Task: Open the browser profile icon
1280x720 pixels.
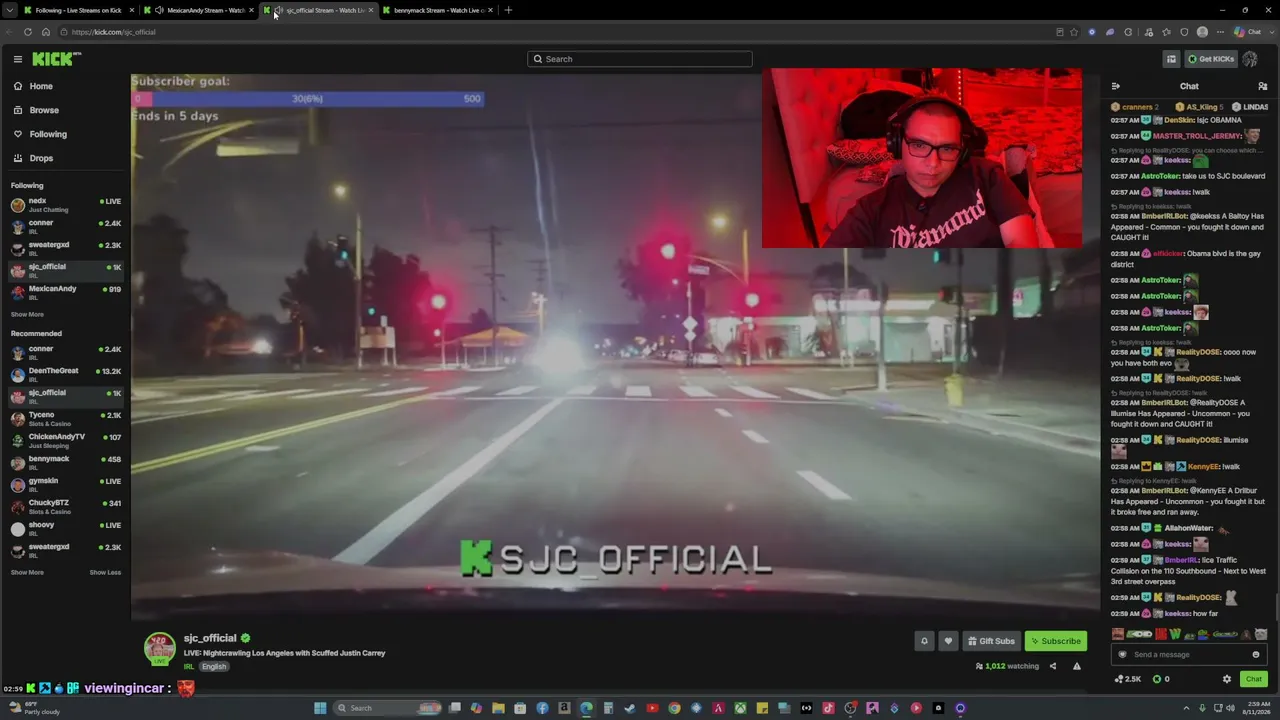Action: [x=1202, y=32]
